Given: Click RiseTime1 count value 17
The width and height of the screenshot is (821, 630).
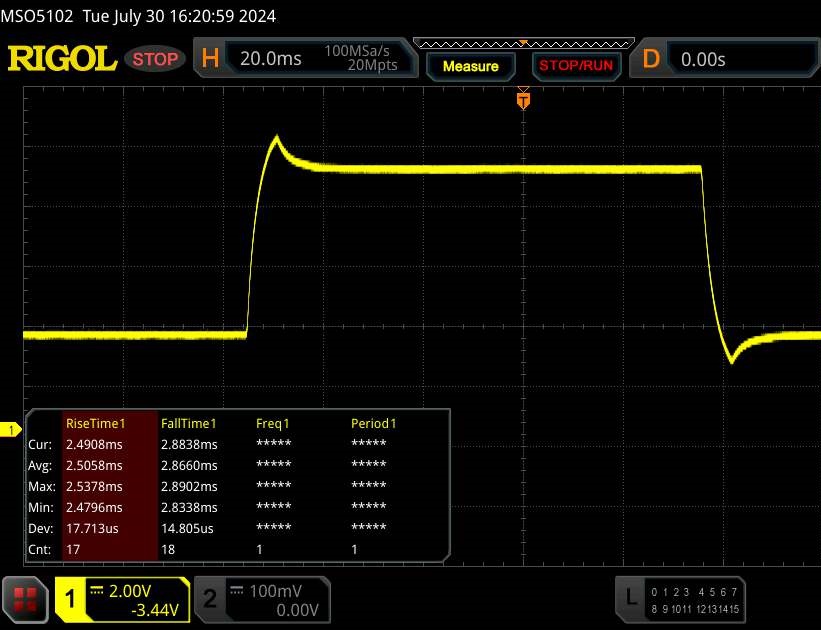Looking at the screenshot, I should [73, 549].
